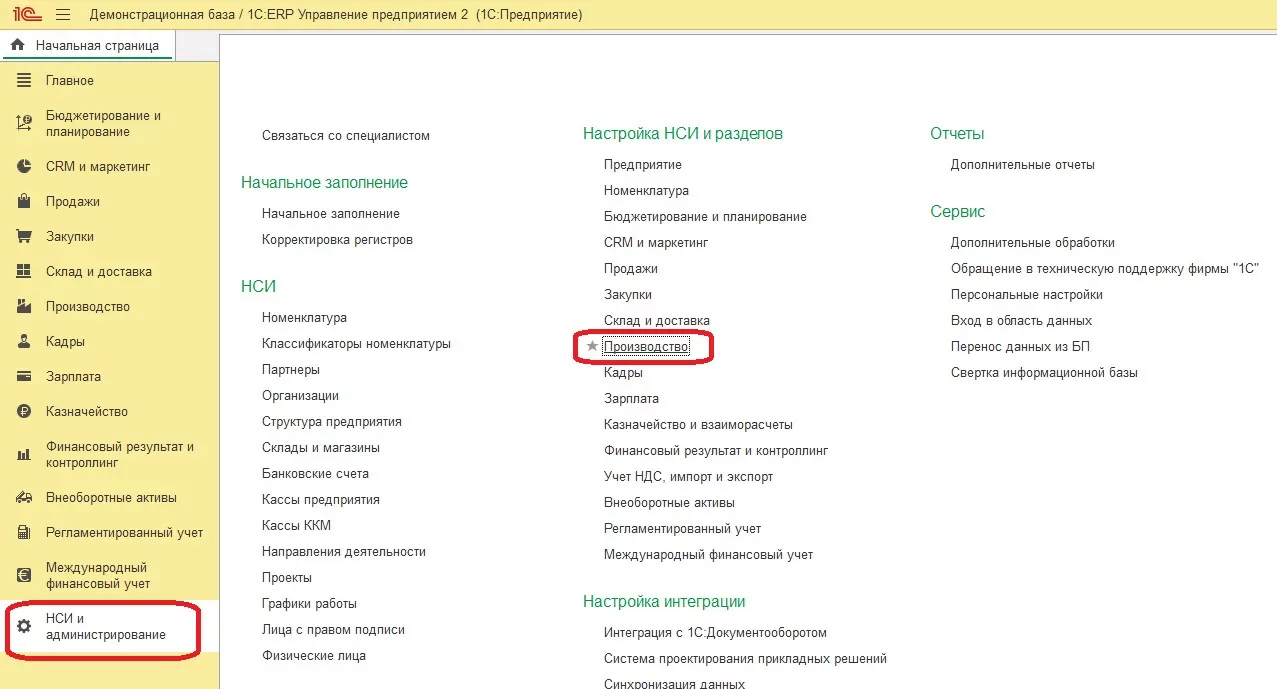This screenshot has width=1277, height=689.
Task: Click the Финансовый результат chart icon
Action: pos(25,455)
